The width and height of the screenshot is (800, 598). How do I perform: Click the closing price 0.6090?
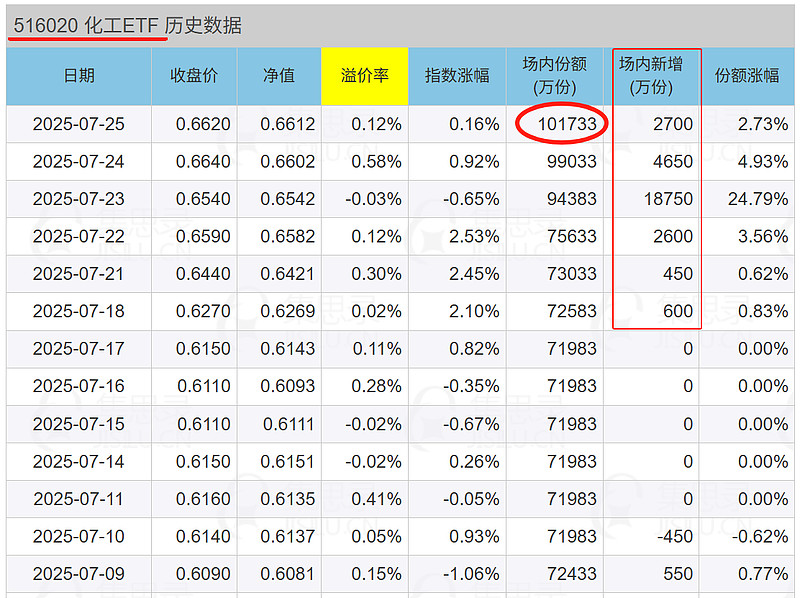coord(203,574)
